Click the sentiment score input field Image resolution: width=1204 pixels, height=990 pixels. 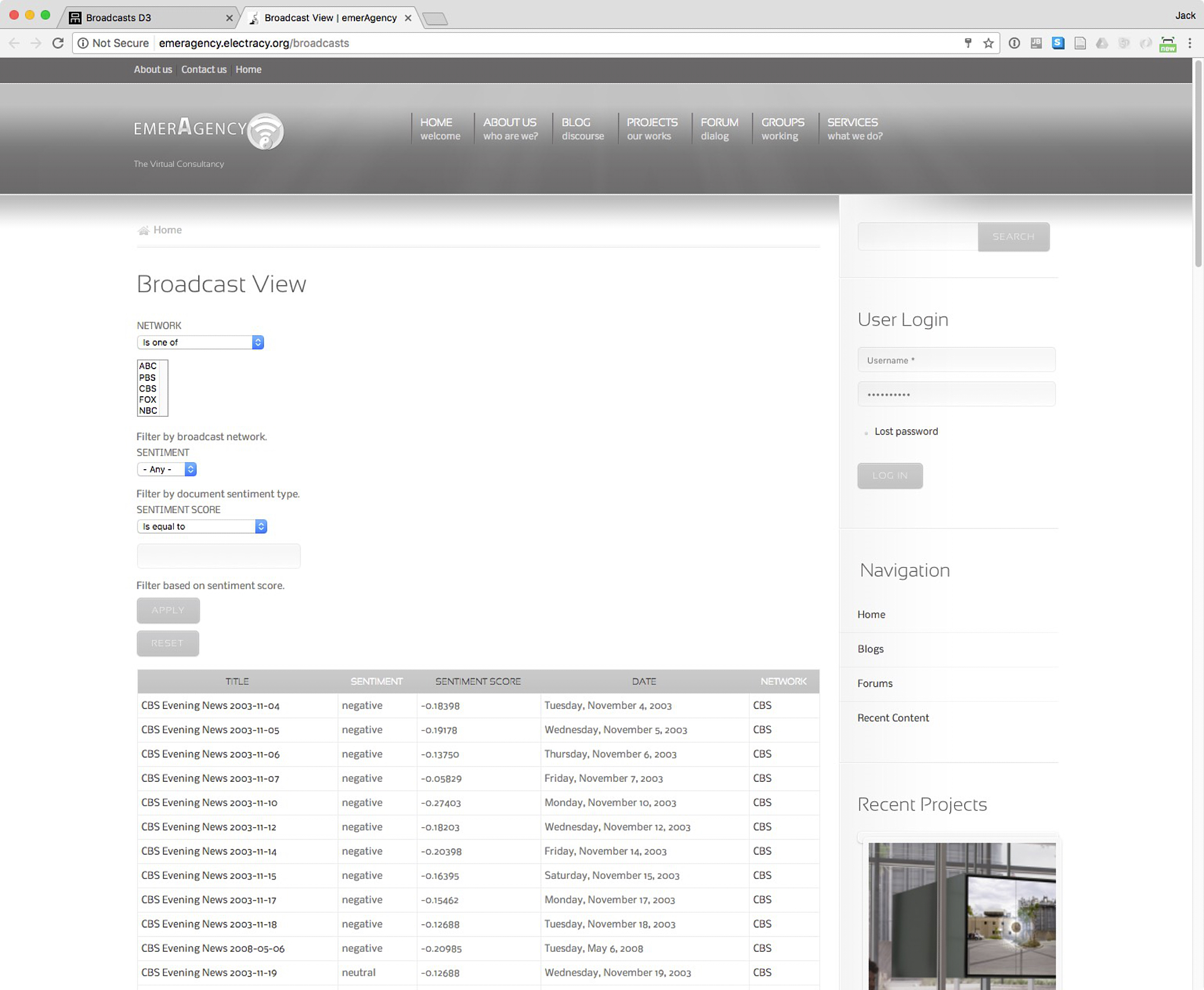218,556
